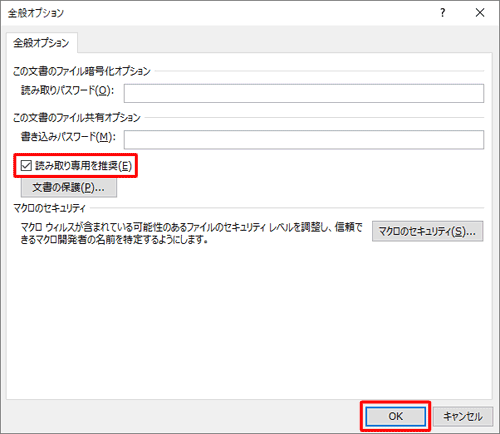
Task: Click the この文書のファイル暗号化オプション heading
Action: click(82, 71)
